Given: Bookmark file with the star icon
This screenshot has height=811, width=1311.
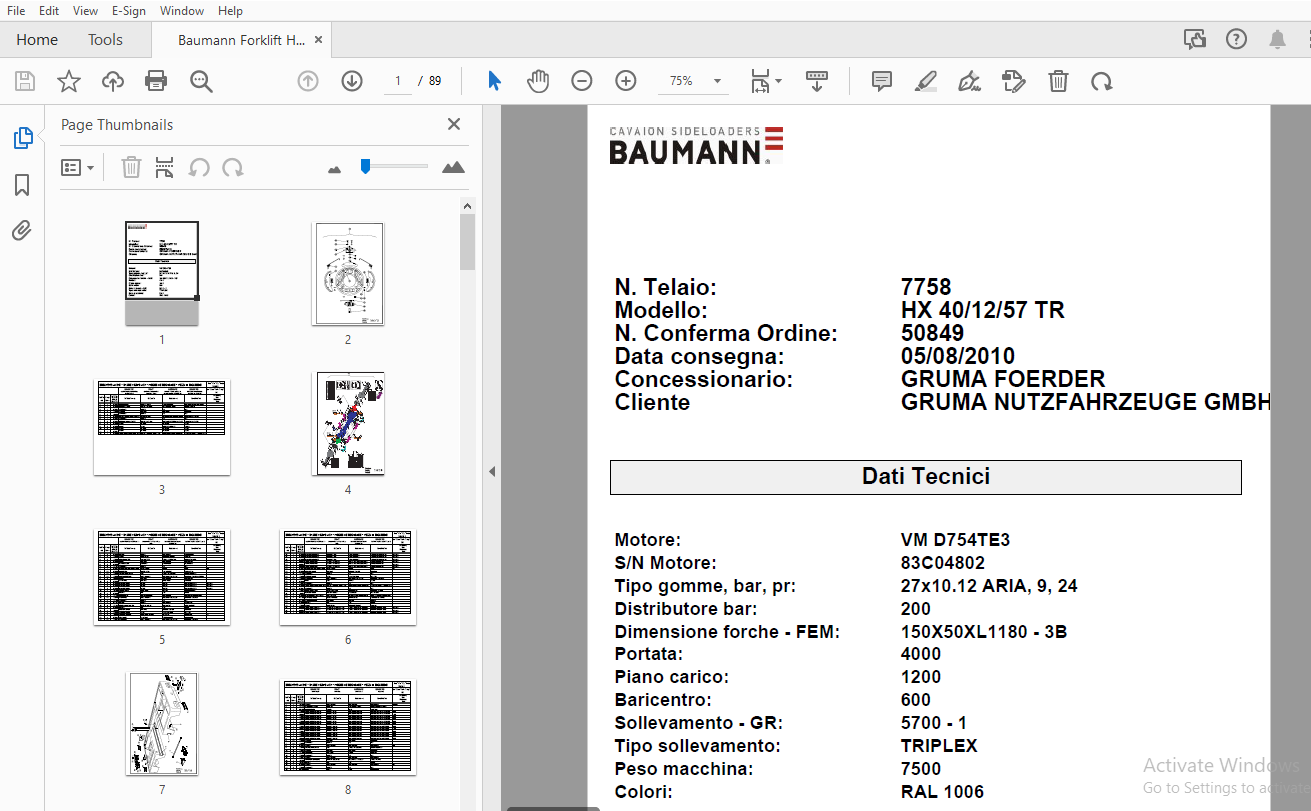Looking at the screenshot, I should (69, 81).
